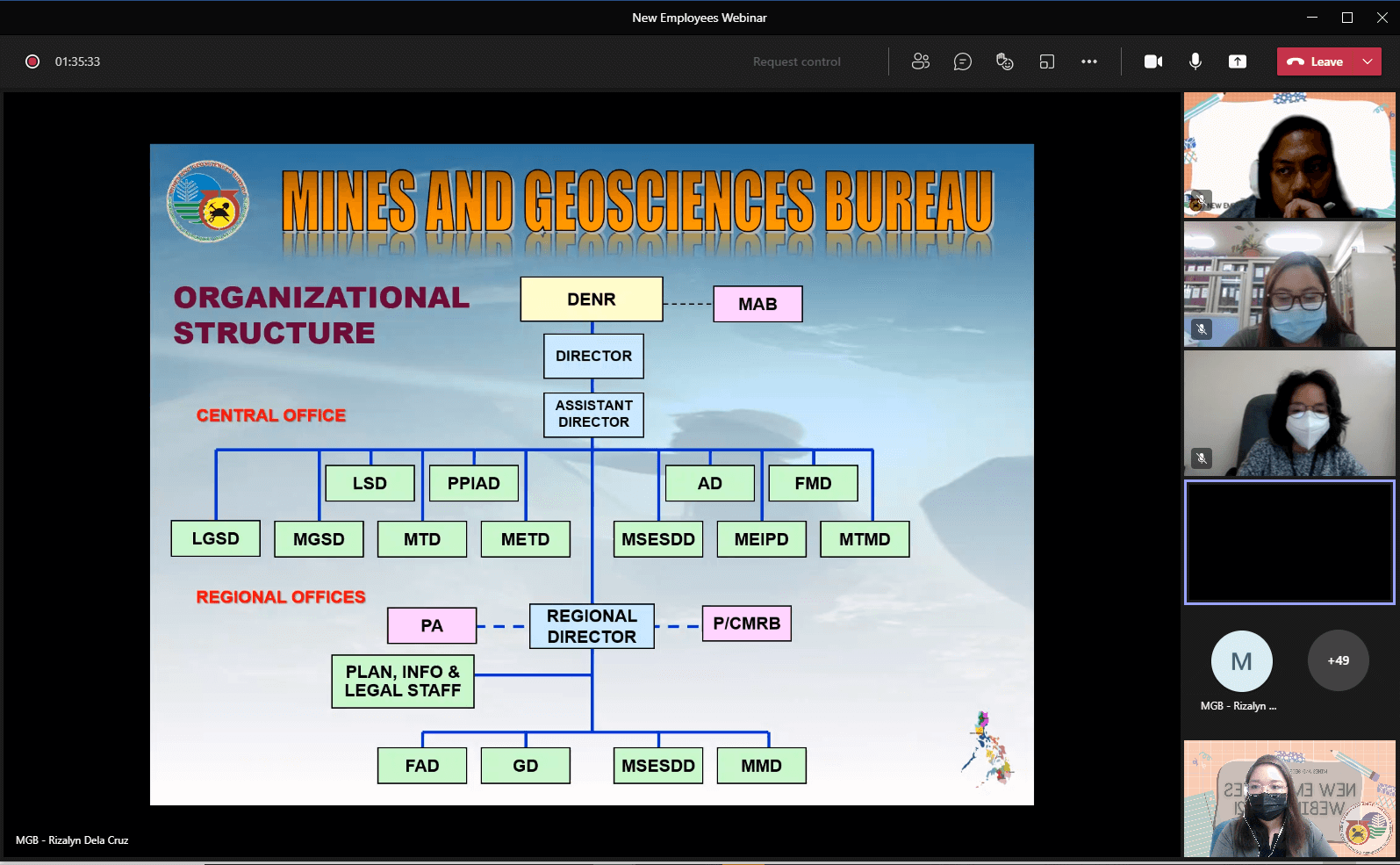The image size is (1400, 865).
Task: Click presenter name MGB - Rizalyn Dela Cruz
Action: pos(72,840)
